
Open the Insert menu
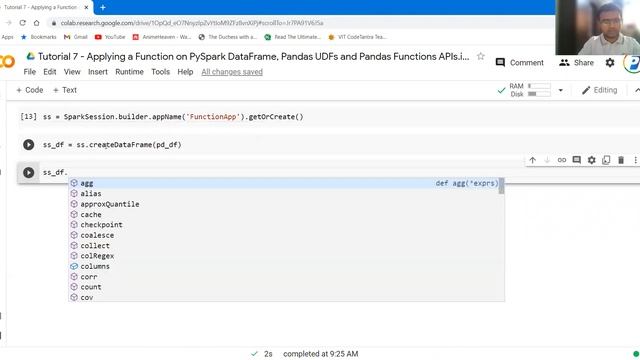point(98,72)
